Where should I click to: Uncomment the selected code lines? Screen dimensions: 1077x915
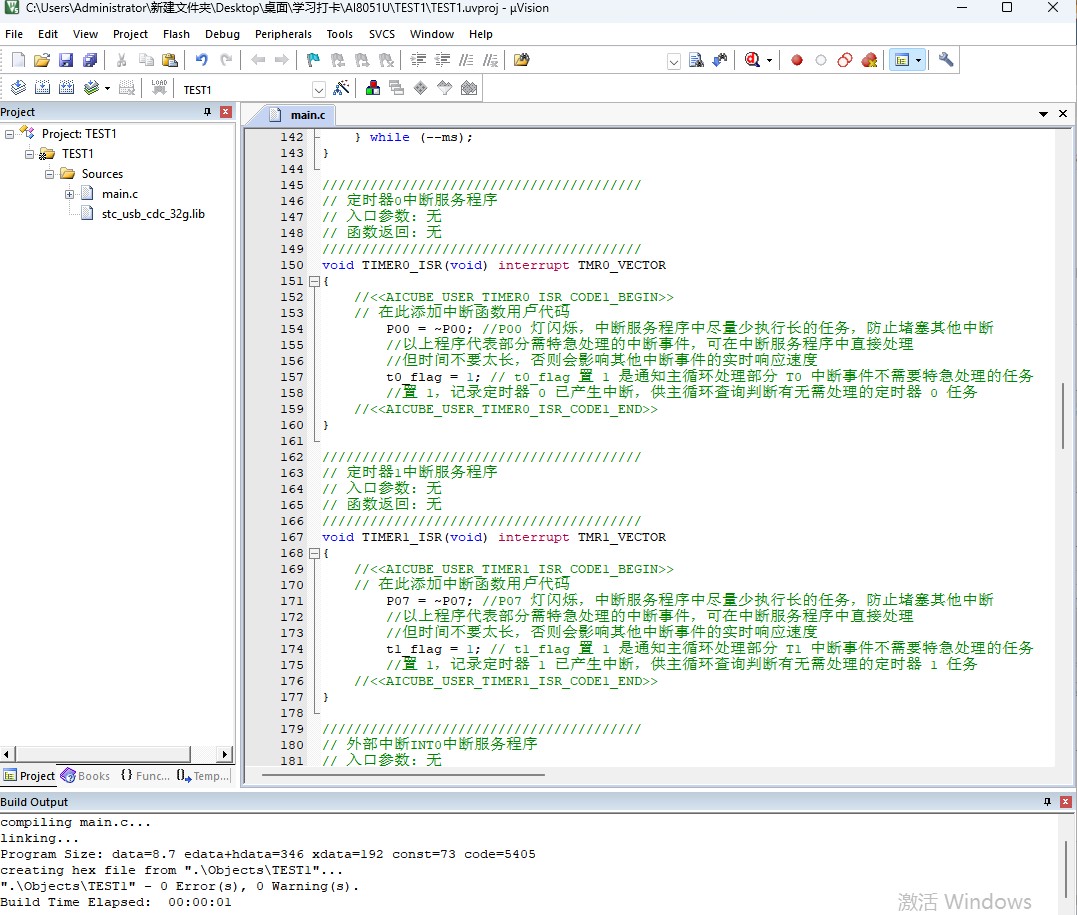click(x=490, y=60)
